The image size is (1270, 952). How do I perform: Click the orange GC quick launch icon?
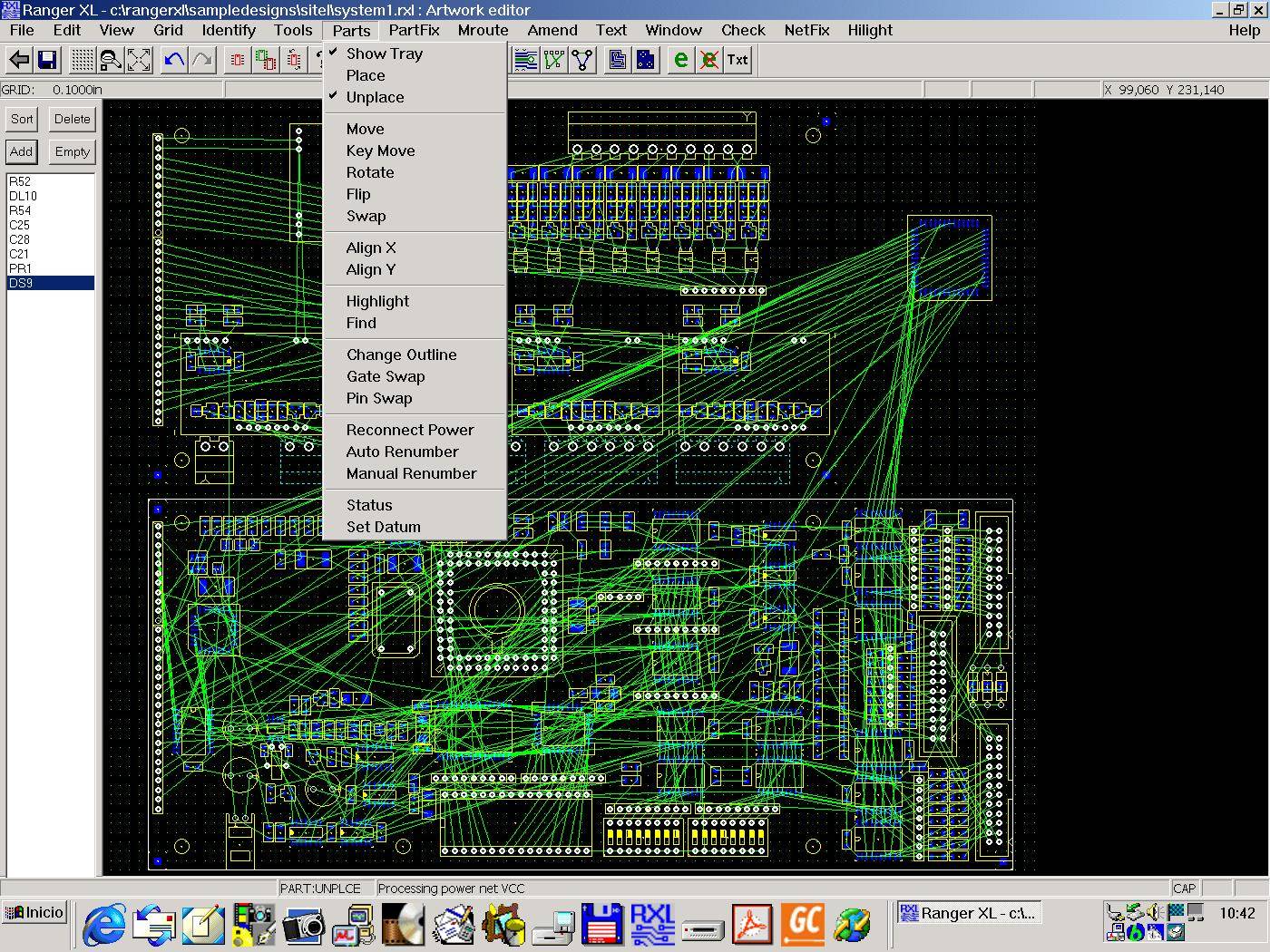[x=804, y=926]
